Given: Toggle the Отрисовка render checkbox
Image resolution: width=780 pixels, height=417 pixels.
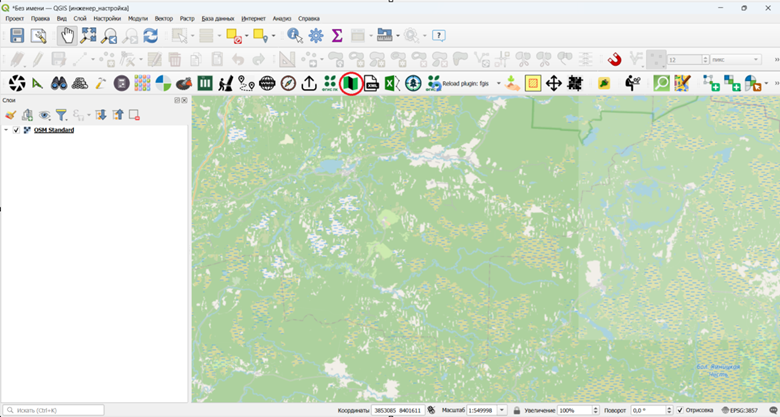Looking at the screenshot, I should [681, 411].
